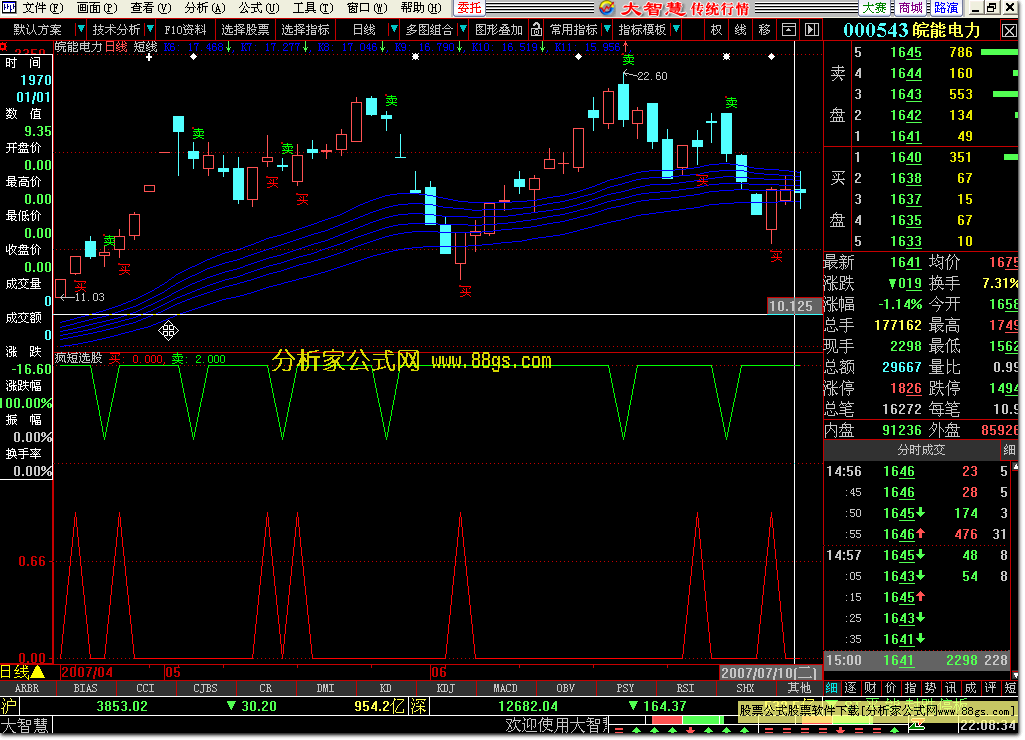Click the skip-forward panel toolbar icon

812,29
